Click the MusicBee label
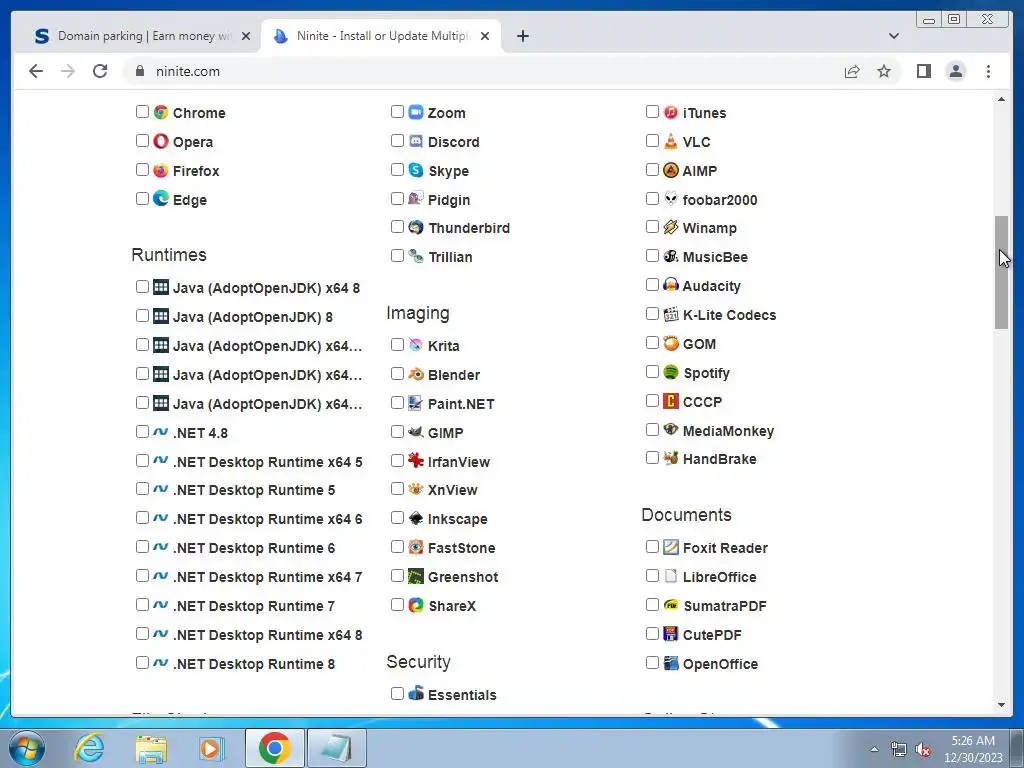The width and height of the screenshot is (1024, 768). point(715,257)
